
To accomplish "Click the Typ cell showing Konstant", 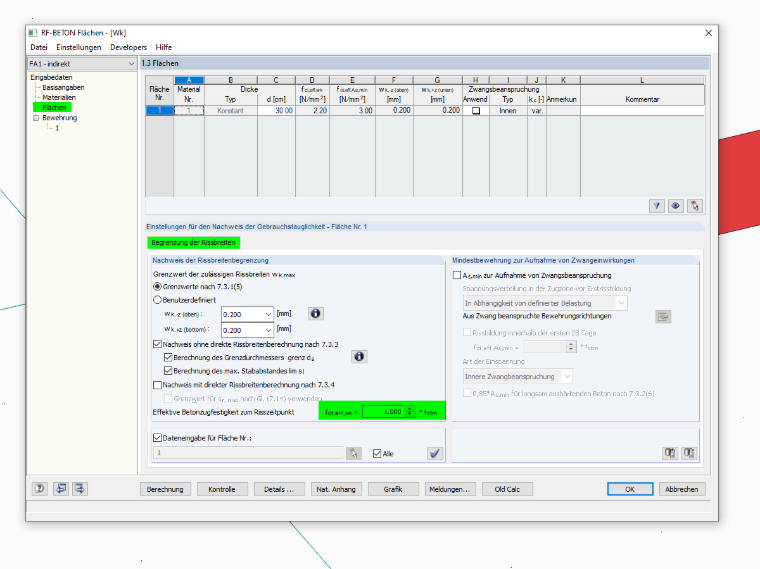I will 231,111.
